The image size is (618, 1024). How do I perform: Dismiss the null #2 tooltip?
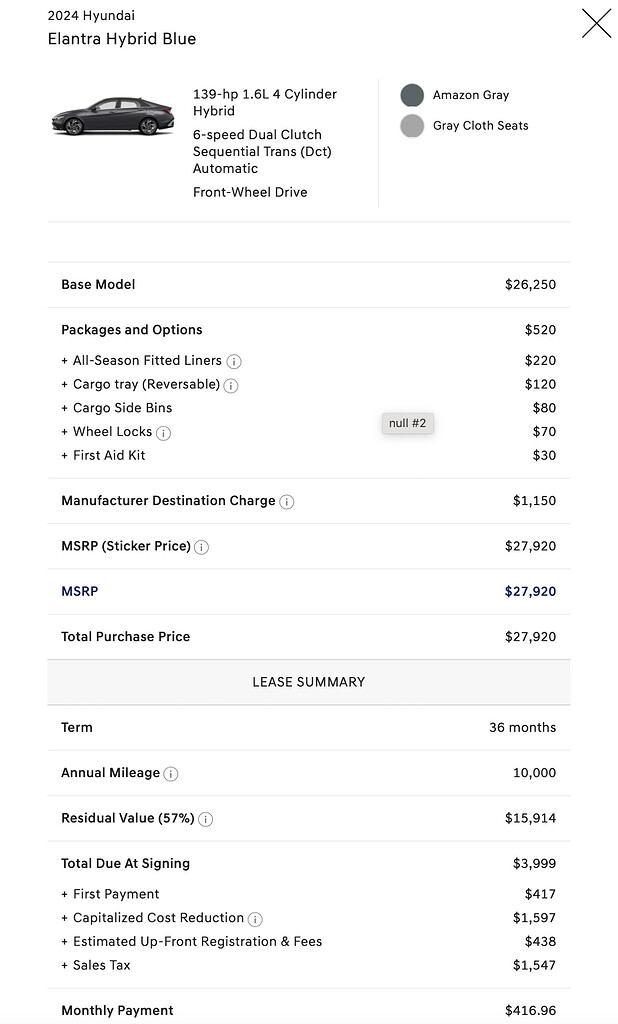click(407, 423)
